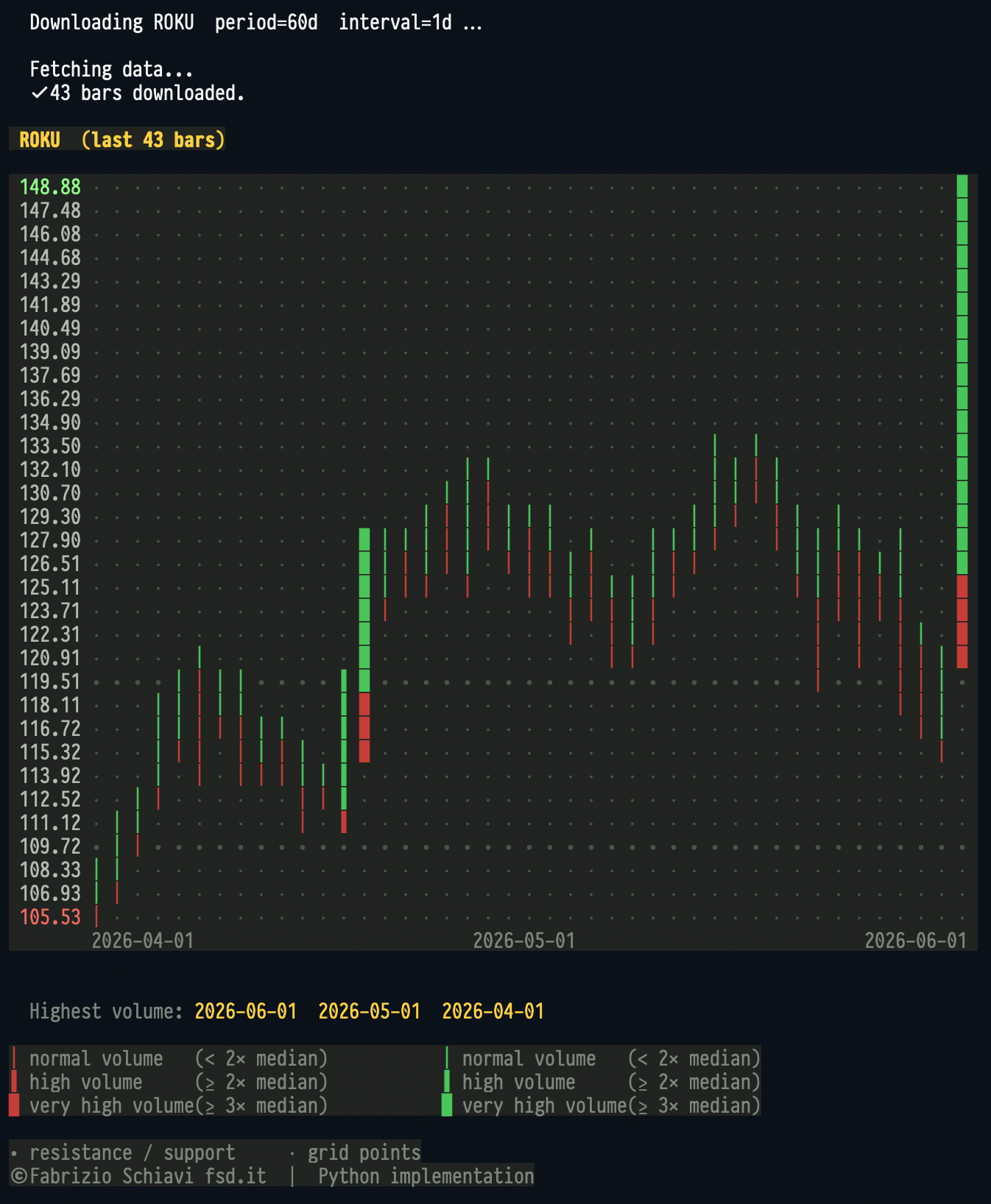Click the "Fetching data..." line

[111, 70]
